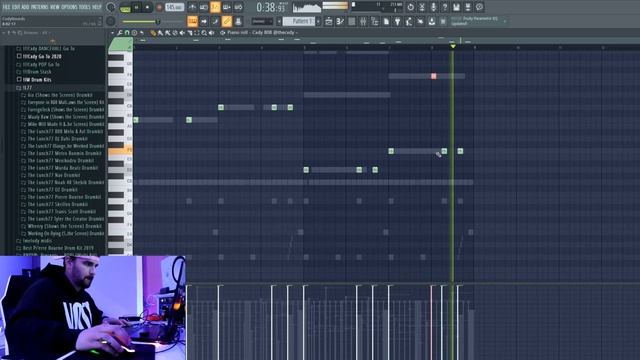The image size is (640, 360).
Task: Open the ADD menu
Action: point(25,7)
